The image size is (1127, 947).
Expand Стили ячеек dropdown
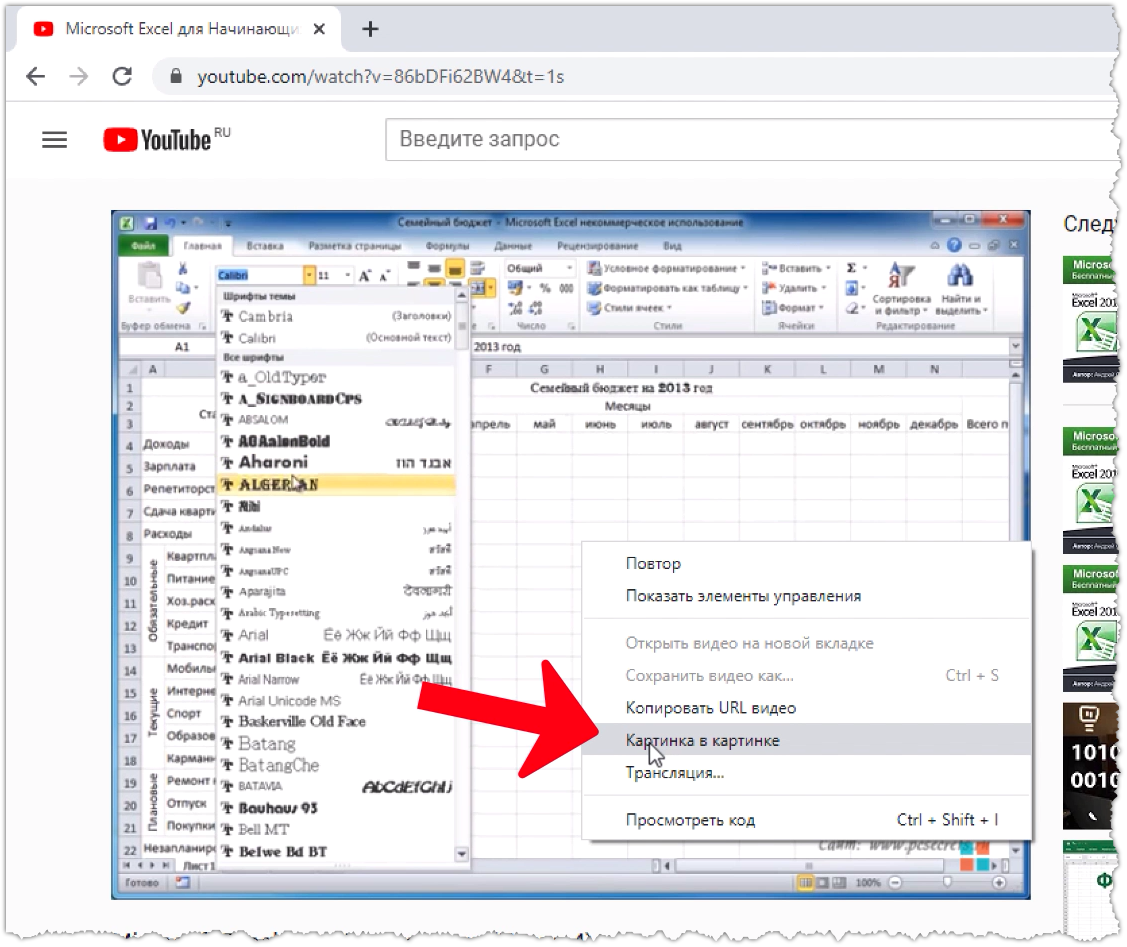click(669, 308)
